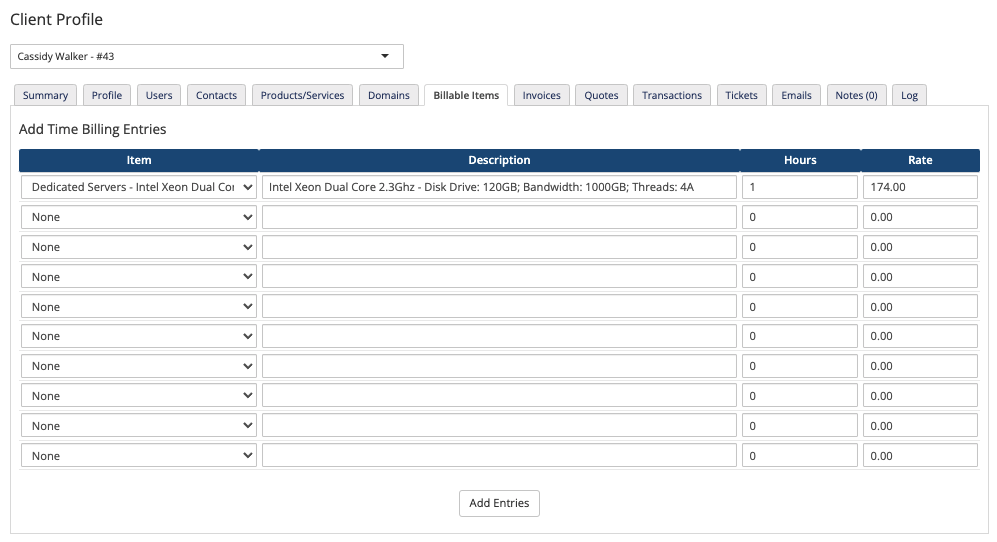Open the ninth row's None item dropdown

click(139, 426)
